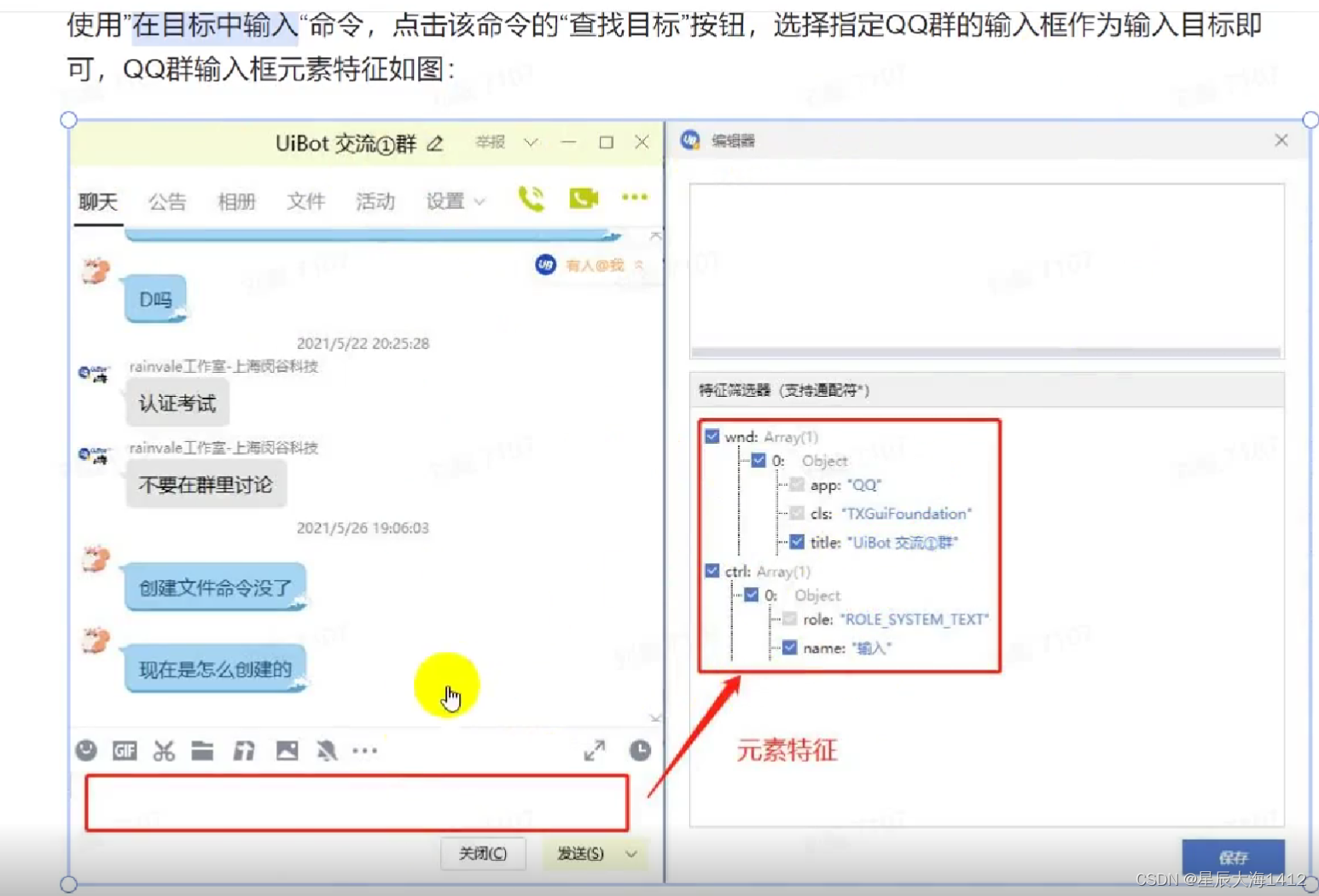The image size is (1319, 896).
Task: Start a voice call in the QQ group
Action: [x=532, y=199]
